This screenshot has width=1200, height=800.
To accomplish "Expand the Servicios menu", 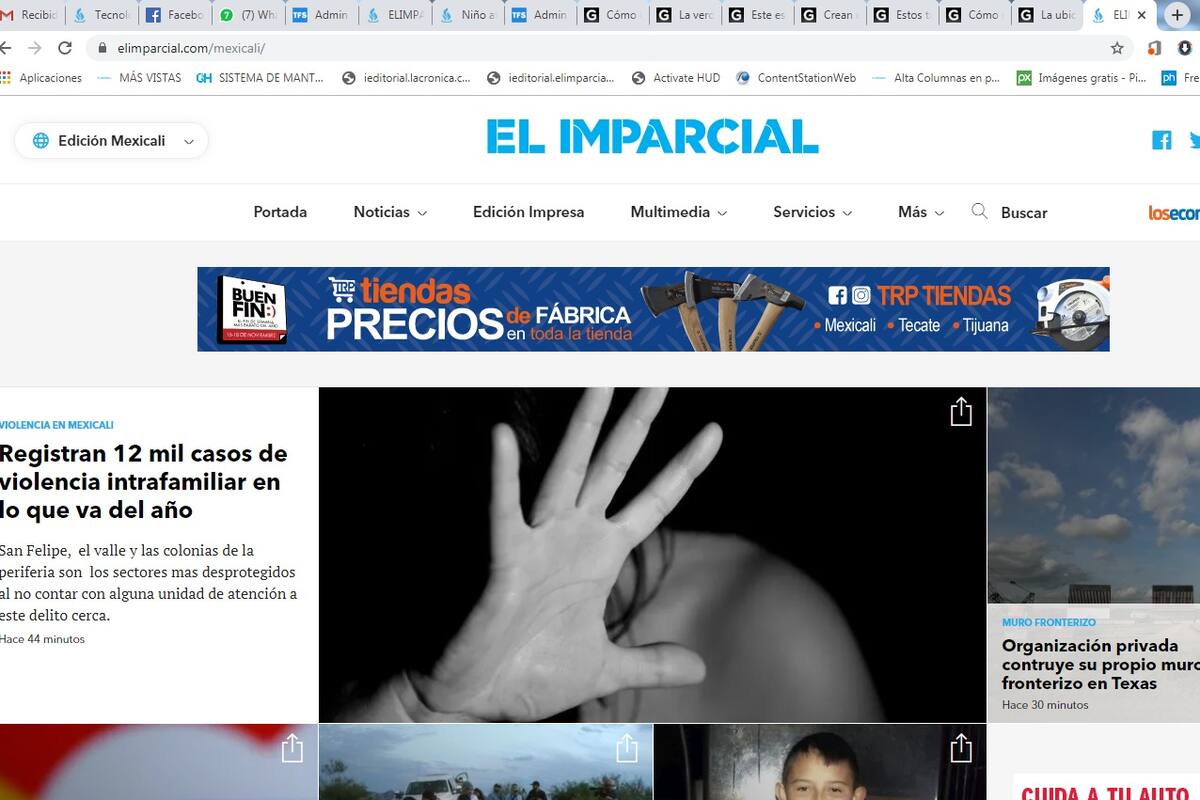I will tap(812, 212).
